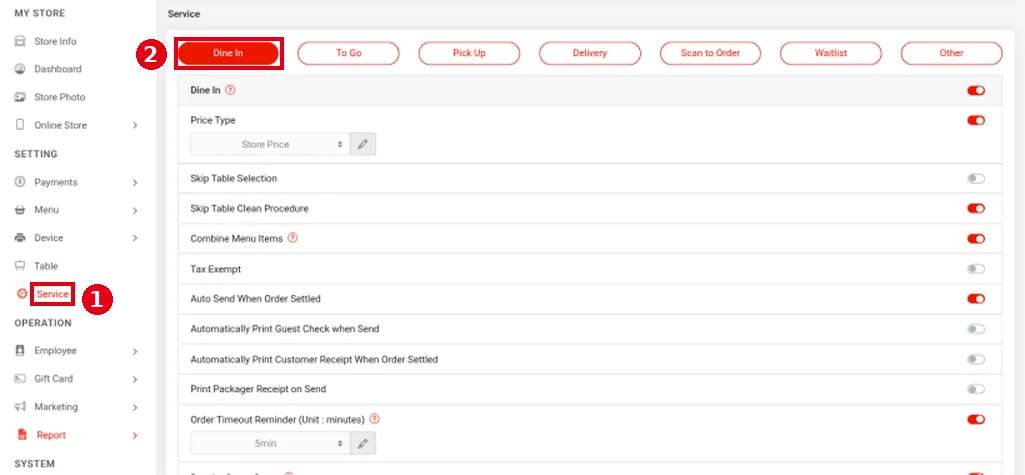Toggle the Price Type switch
This screenshot has height=475, width=1025.
coord(976,120)
